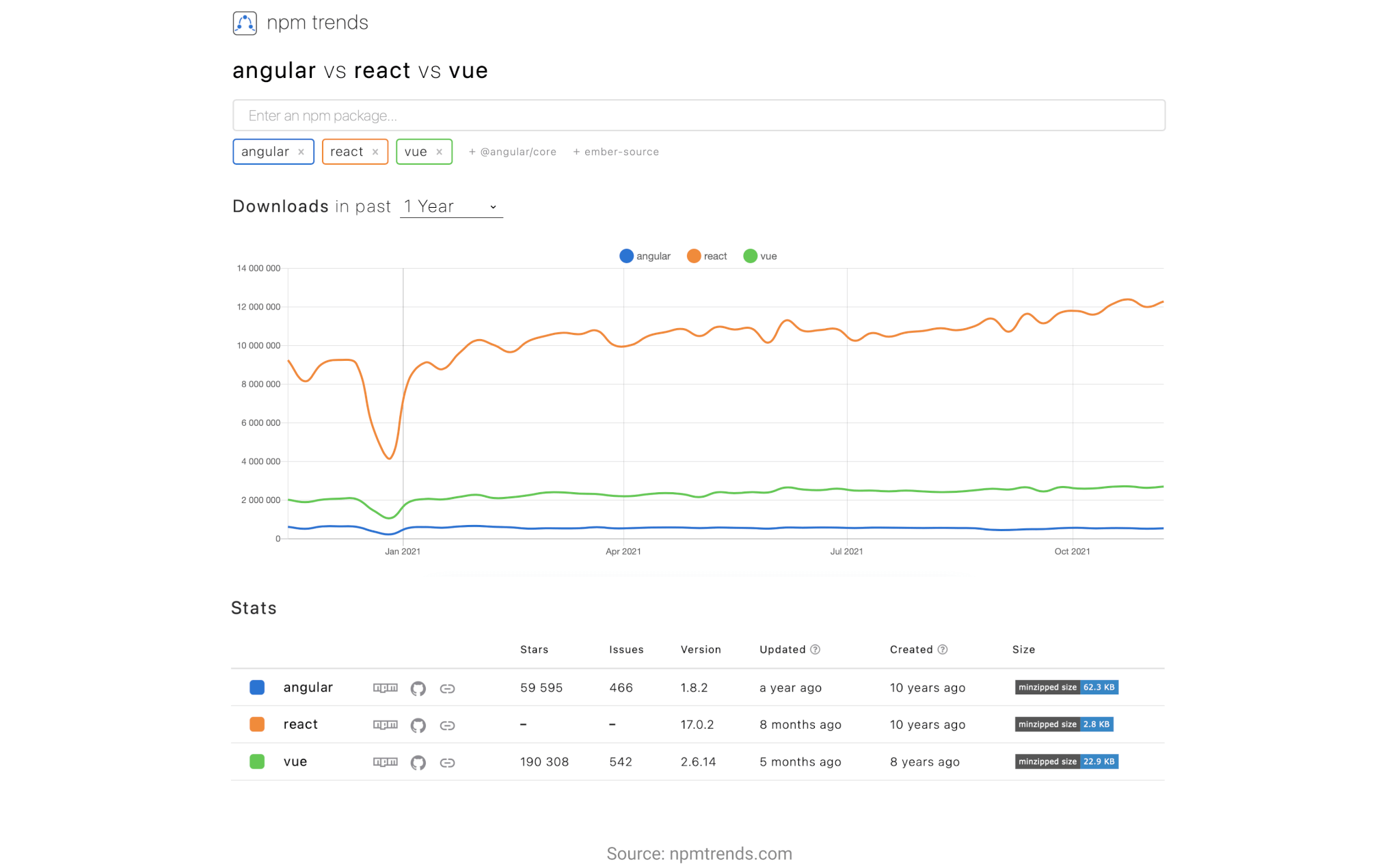The height and width of the screenshot is (864, 1400).
Task: Click the Jan 2021 axis label
Action: [x=403, y=551]
